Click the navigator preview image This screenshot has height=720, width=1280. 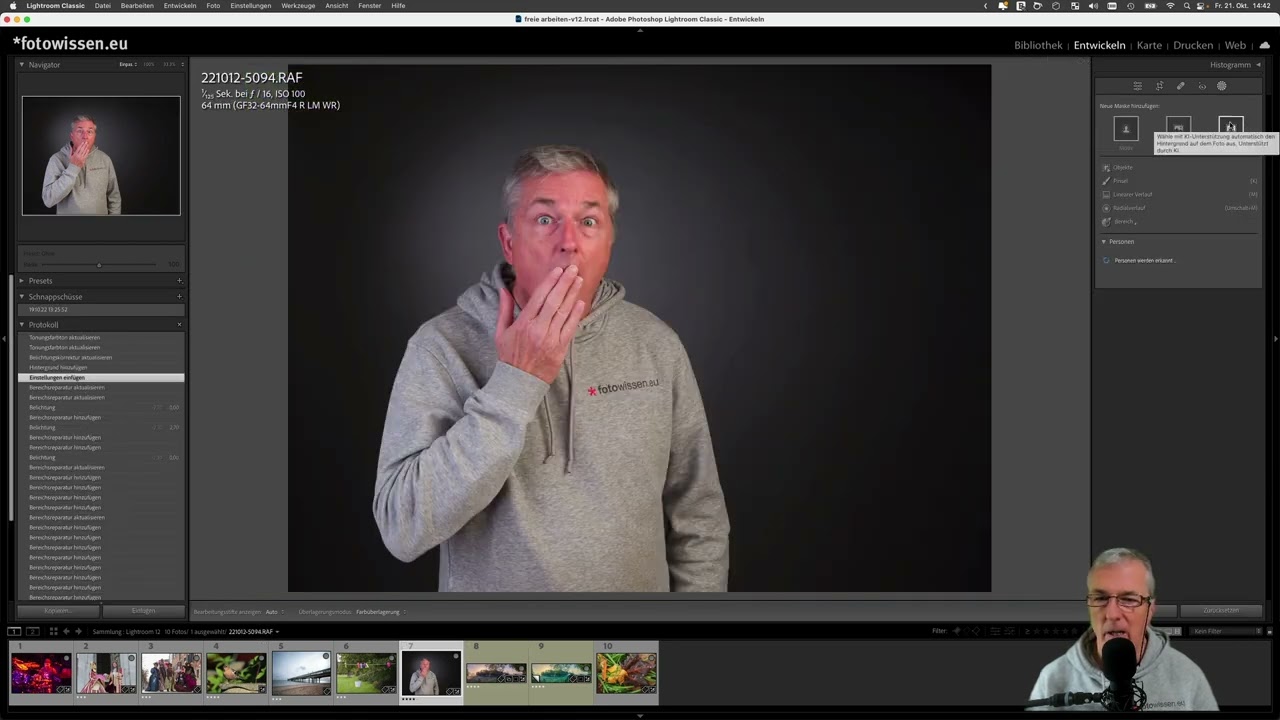point(101,156)
